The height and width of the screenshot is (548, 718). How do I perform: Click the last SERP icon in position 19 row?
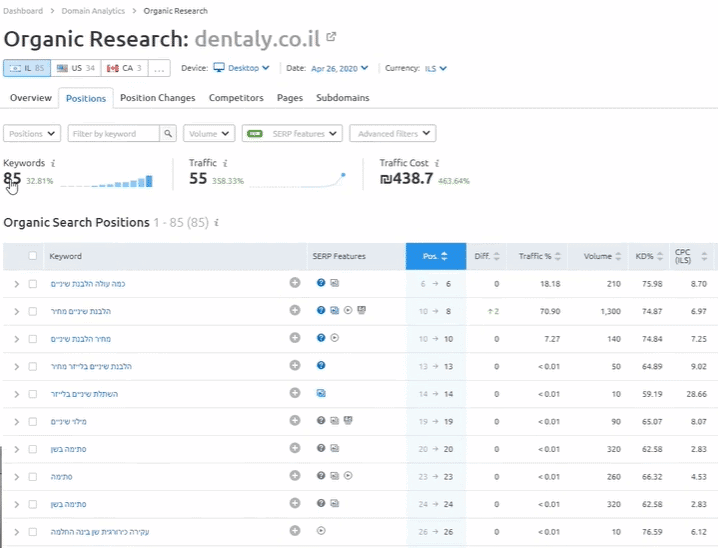coord(348,420)
